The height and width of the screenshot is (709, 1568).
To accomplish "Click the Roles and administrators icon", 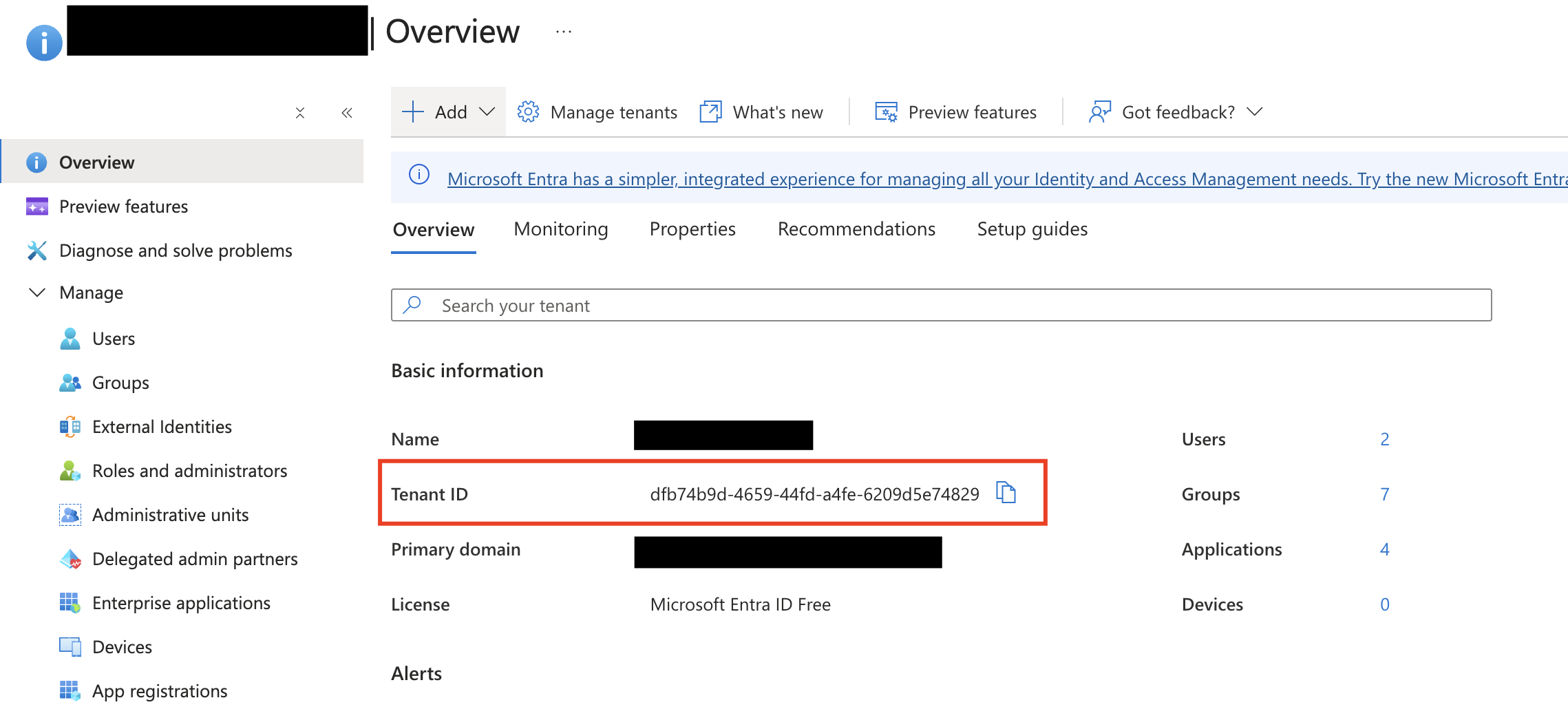I will 70,471.
